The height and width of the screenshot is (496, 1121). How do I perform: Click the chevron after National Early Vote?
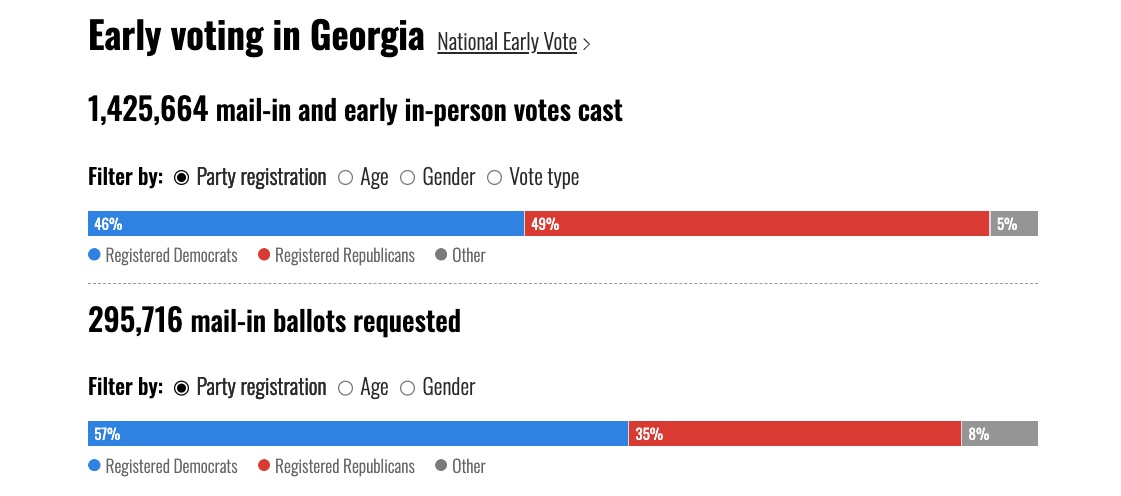pos(587,44)
